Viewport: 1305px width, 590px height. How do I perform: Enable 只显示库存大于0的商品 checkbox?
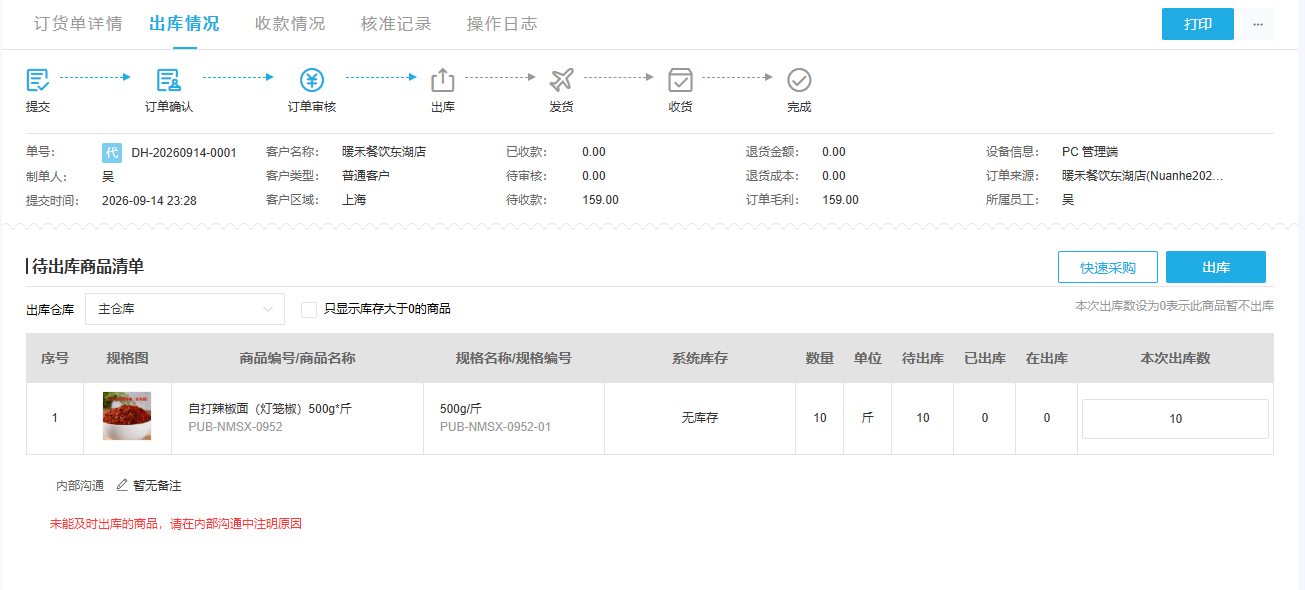(309, 310)
